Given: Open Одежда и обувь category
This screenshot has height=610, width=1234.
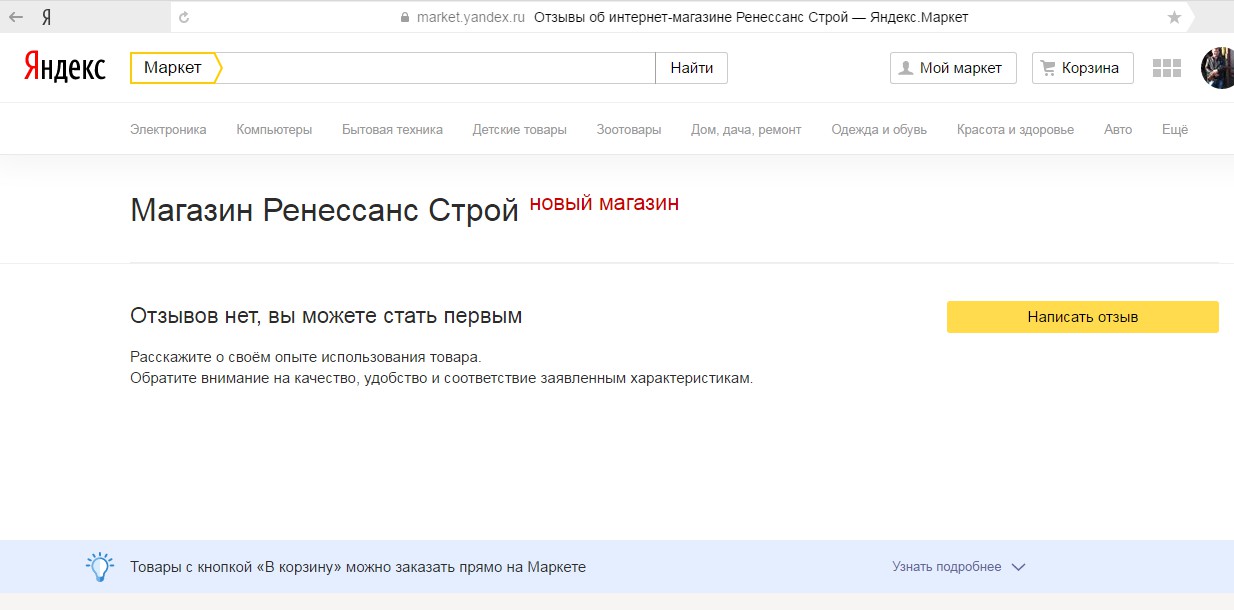Looking at the screenshot, I should [879, 129].
